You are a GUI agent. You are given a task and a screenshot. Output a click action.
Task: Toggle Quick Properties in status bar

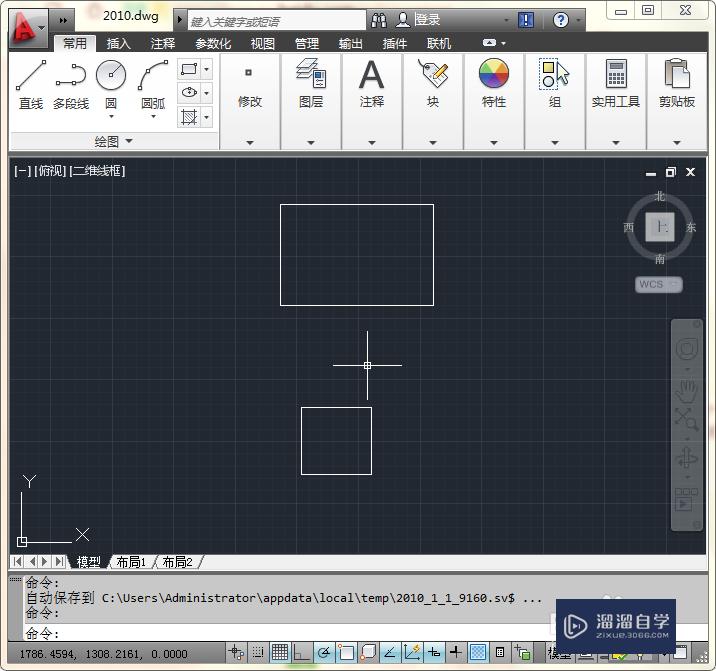500,652
